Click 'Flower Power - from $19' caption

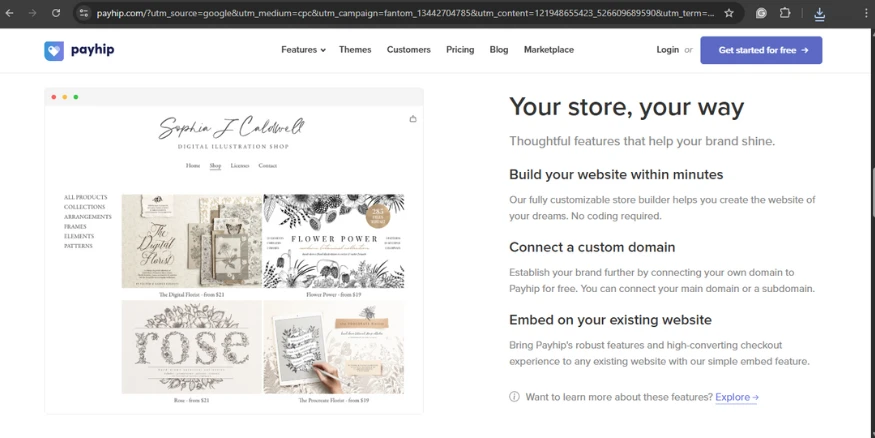(334, 294)
